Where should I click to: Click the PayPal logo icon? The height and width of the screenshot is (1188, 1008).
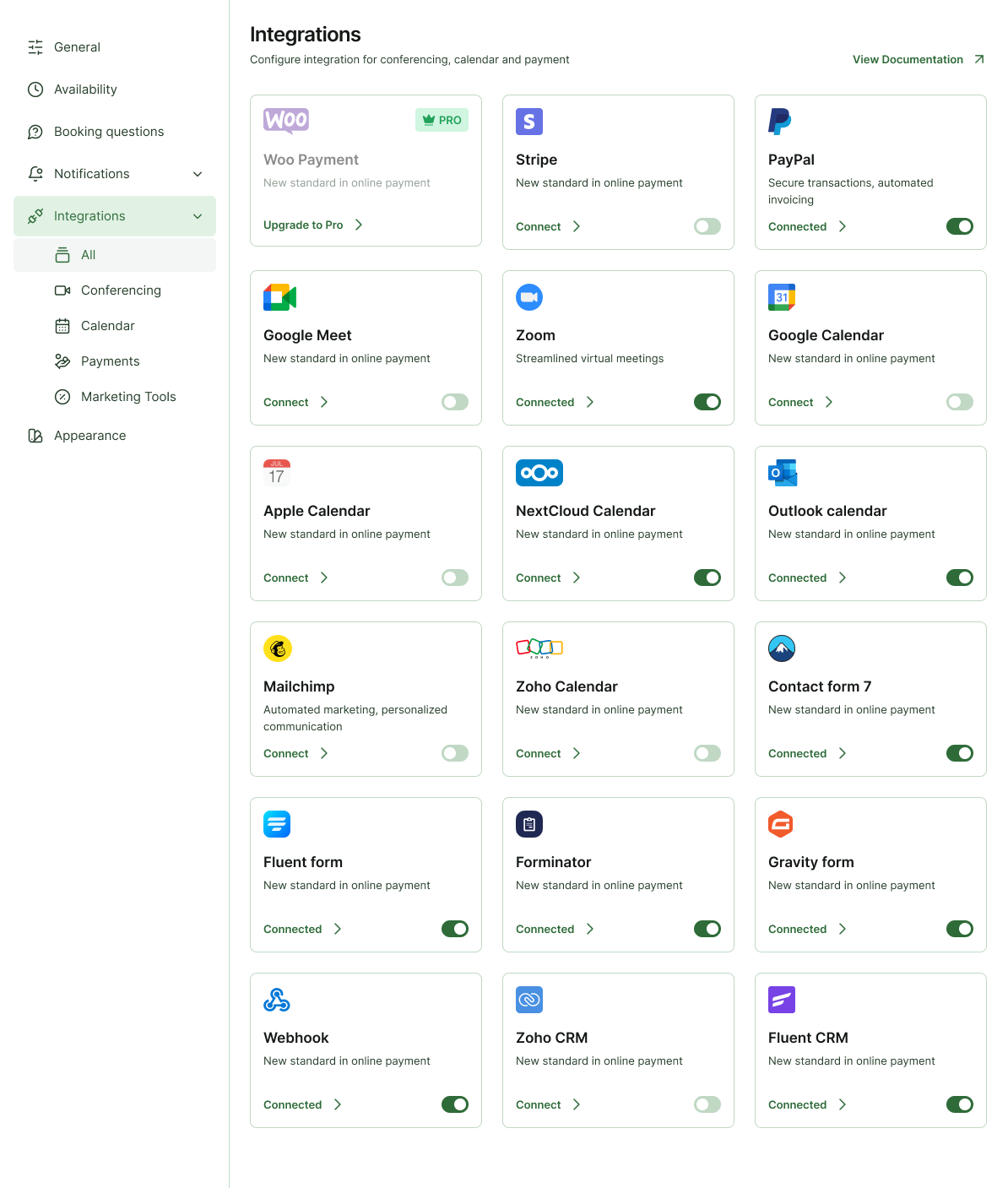(x=780, y=122)
